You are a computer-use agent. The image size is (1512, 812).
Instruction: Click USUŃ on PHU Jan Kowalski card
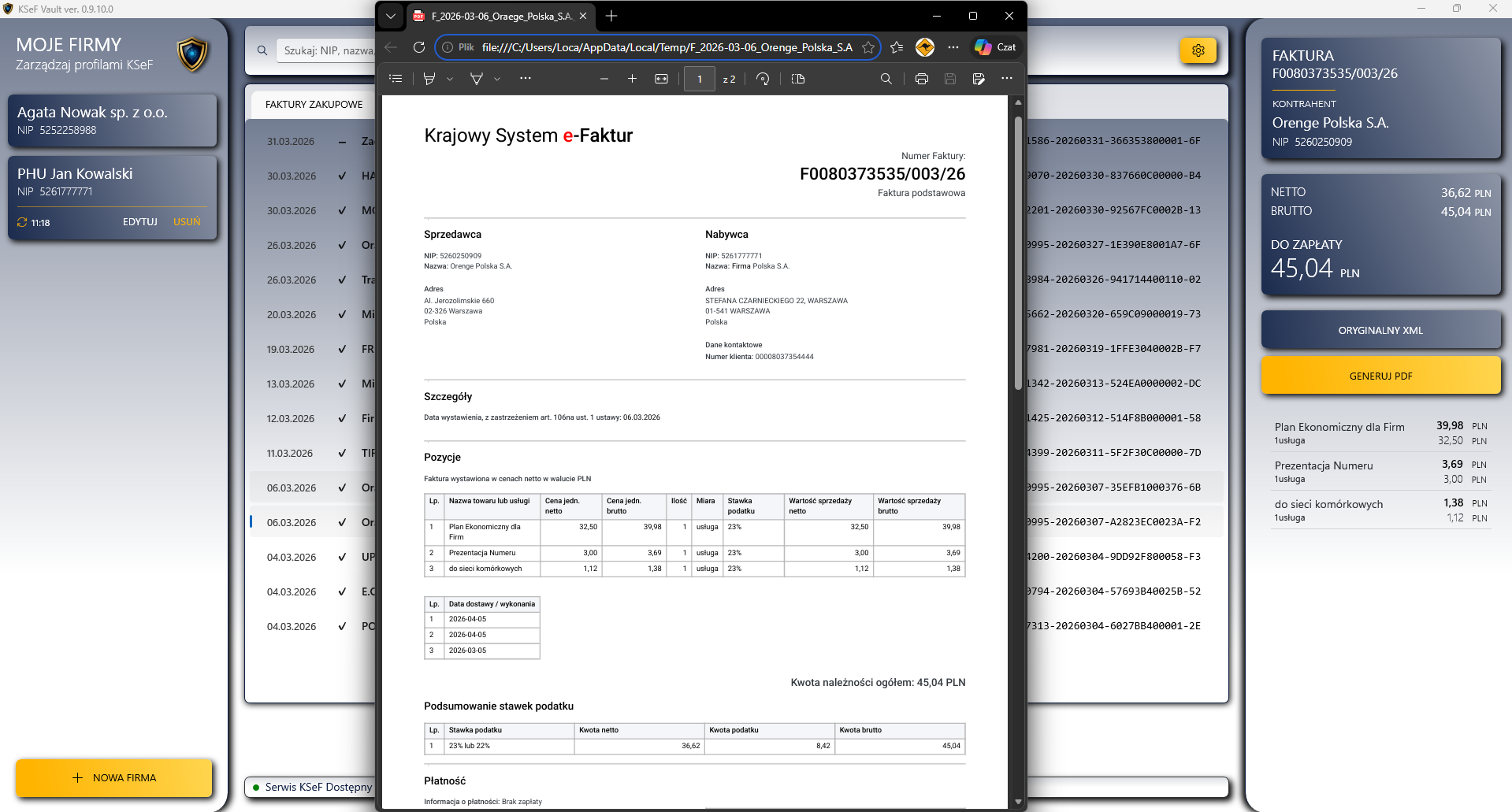coord(187,222)
